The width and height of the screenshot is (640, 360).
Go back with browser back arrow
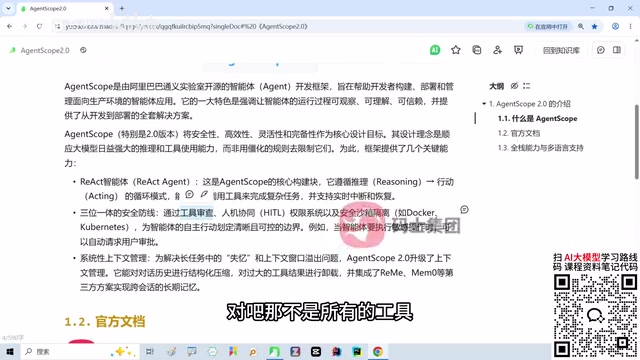pos(9,27)
